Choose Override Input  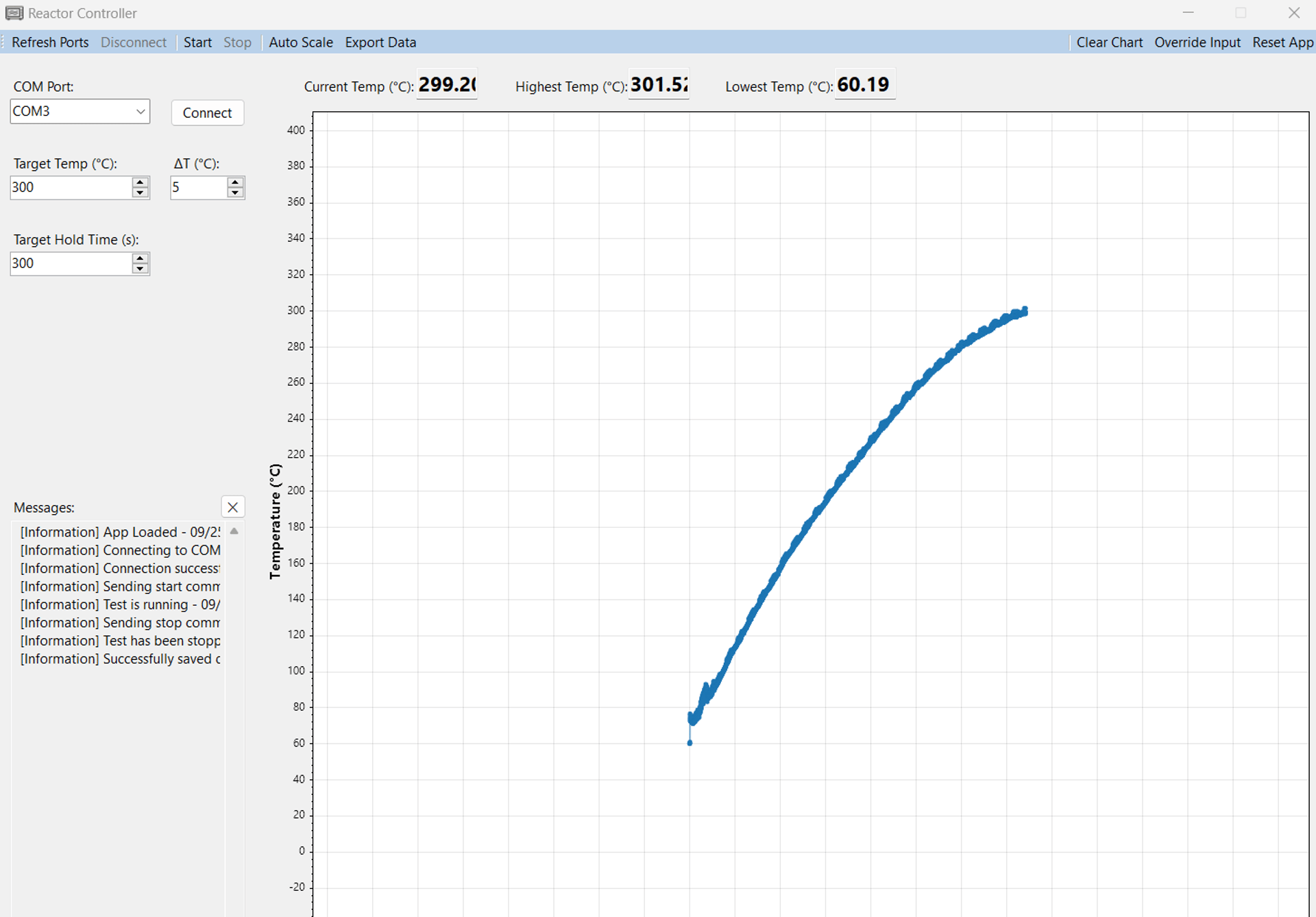point(1197,42)
